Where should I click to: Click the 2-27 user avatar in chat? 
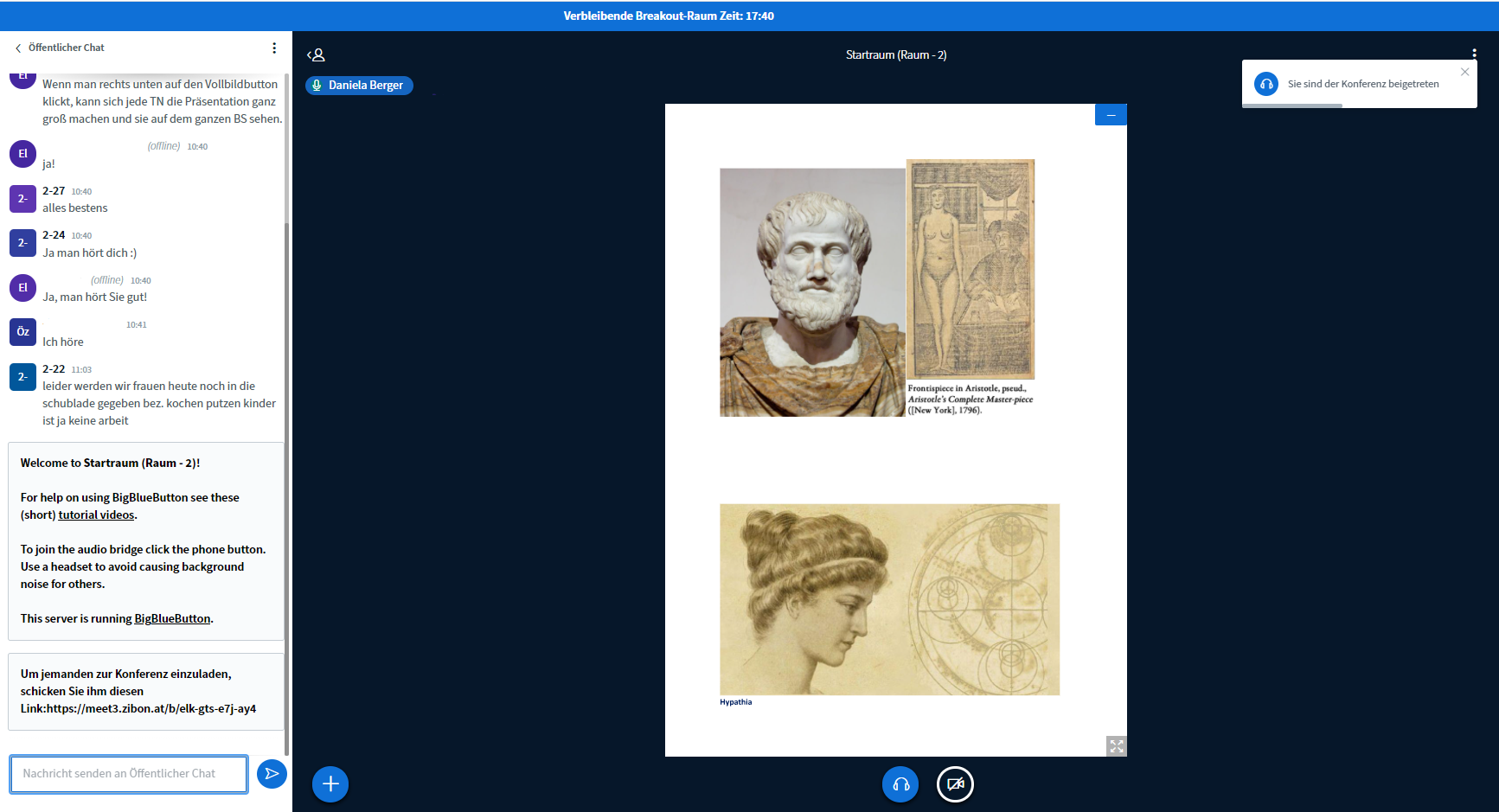click(22, 199)
